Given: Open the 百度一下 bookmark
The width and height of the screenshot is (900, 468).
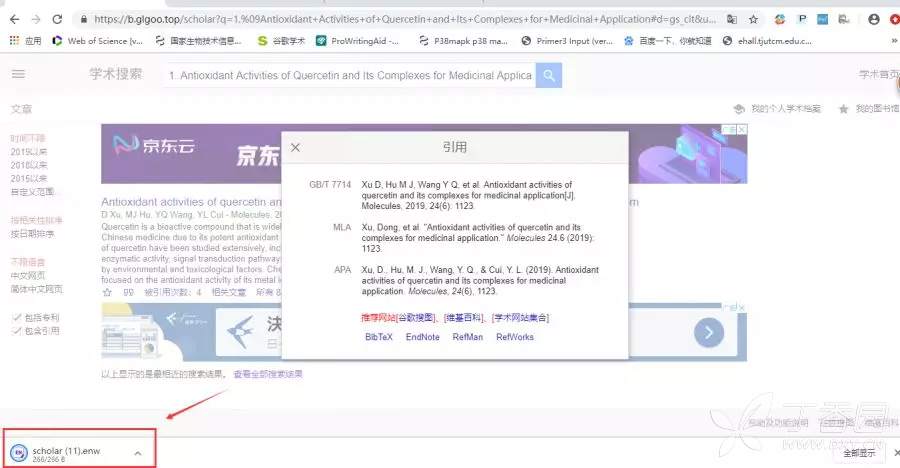Looking at the screenshot, I should 668,41.
